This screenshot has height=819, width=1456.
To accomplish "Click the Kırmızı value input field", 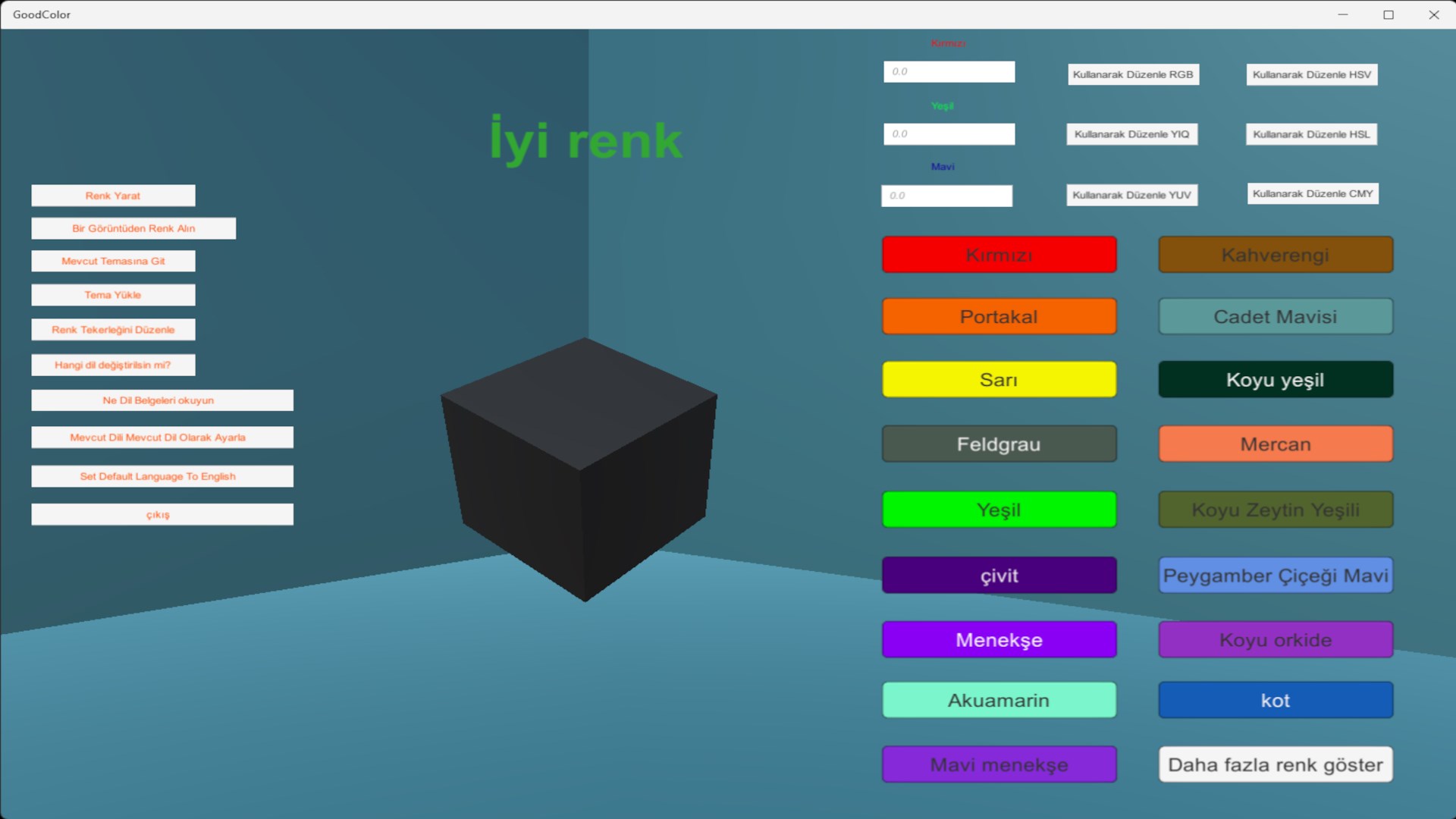I will [x=949, y=72].
